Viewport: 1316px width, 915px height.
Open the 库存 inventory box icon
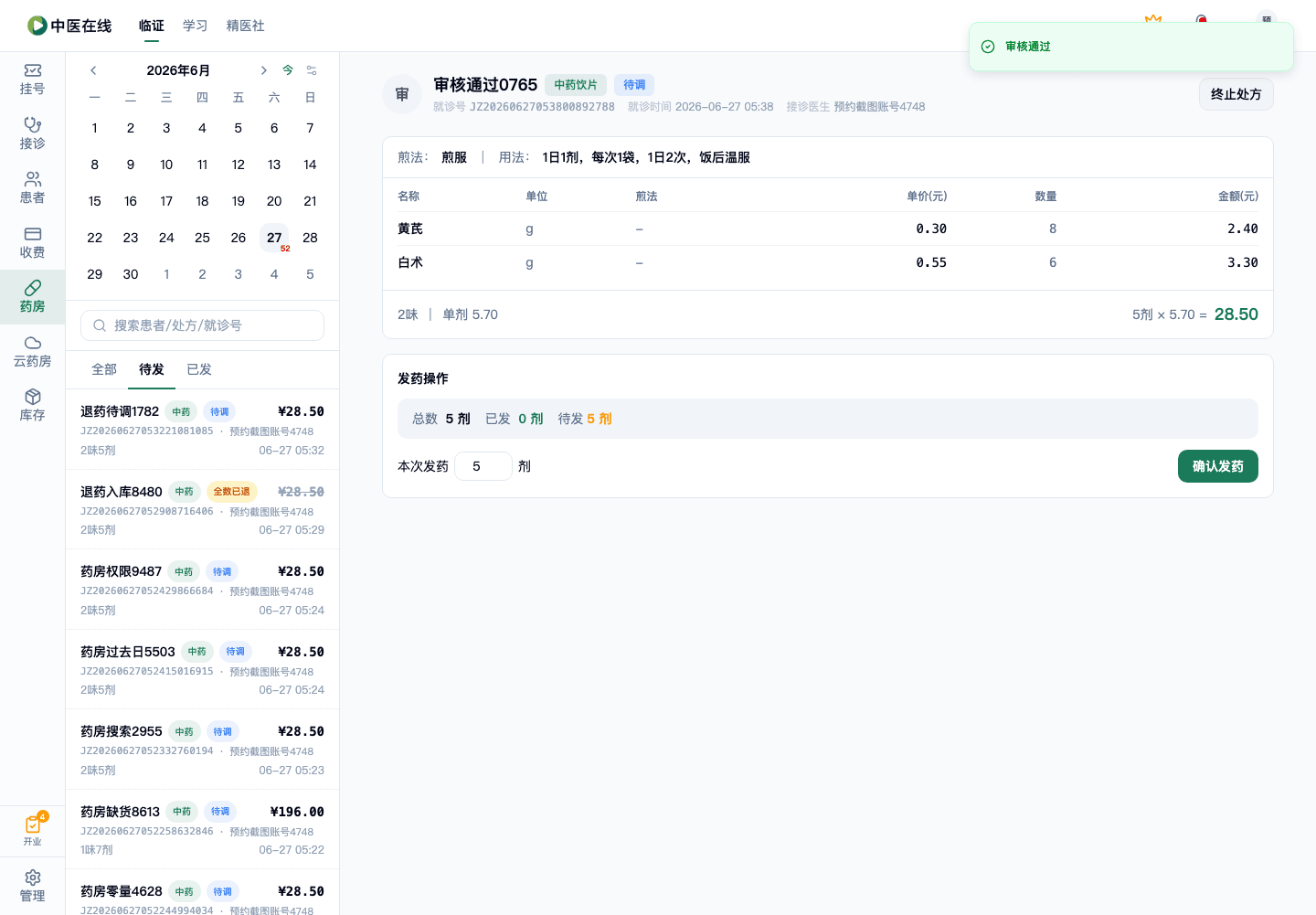32,405
